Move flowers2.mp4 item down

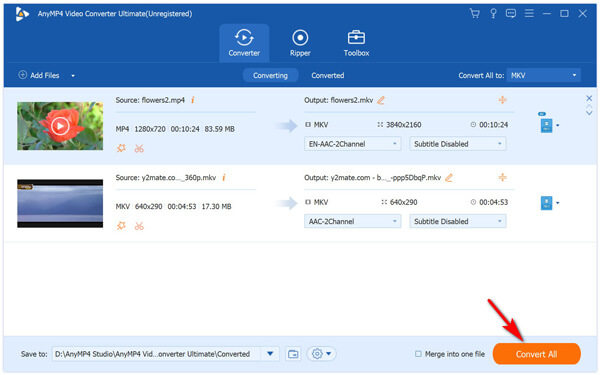[x=589, y=113]
